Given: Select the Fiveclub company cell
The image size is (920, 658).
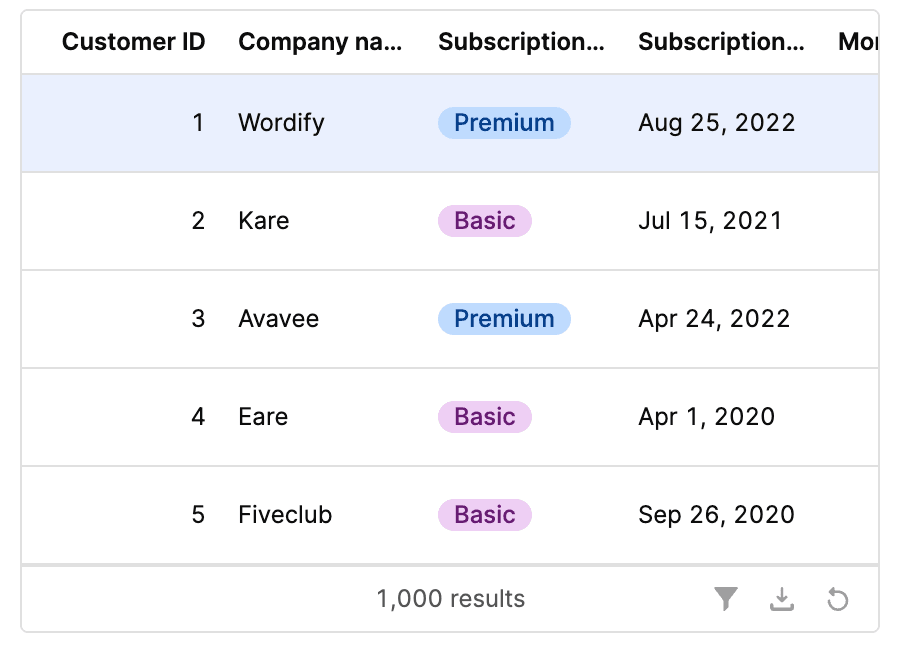Looking at the screenshot, I should (x=285, y=515).
